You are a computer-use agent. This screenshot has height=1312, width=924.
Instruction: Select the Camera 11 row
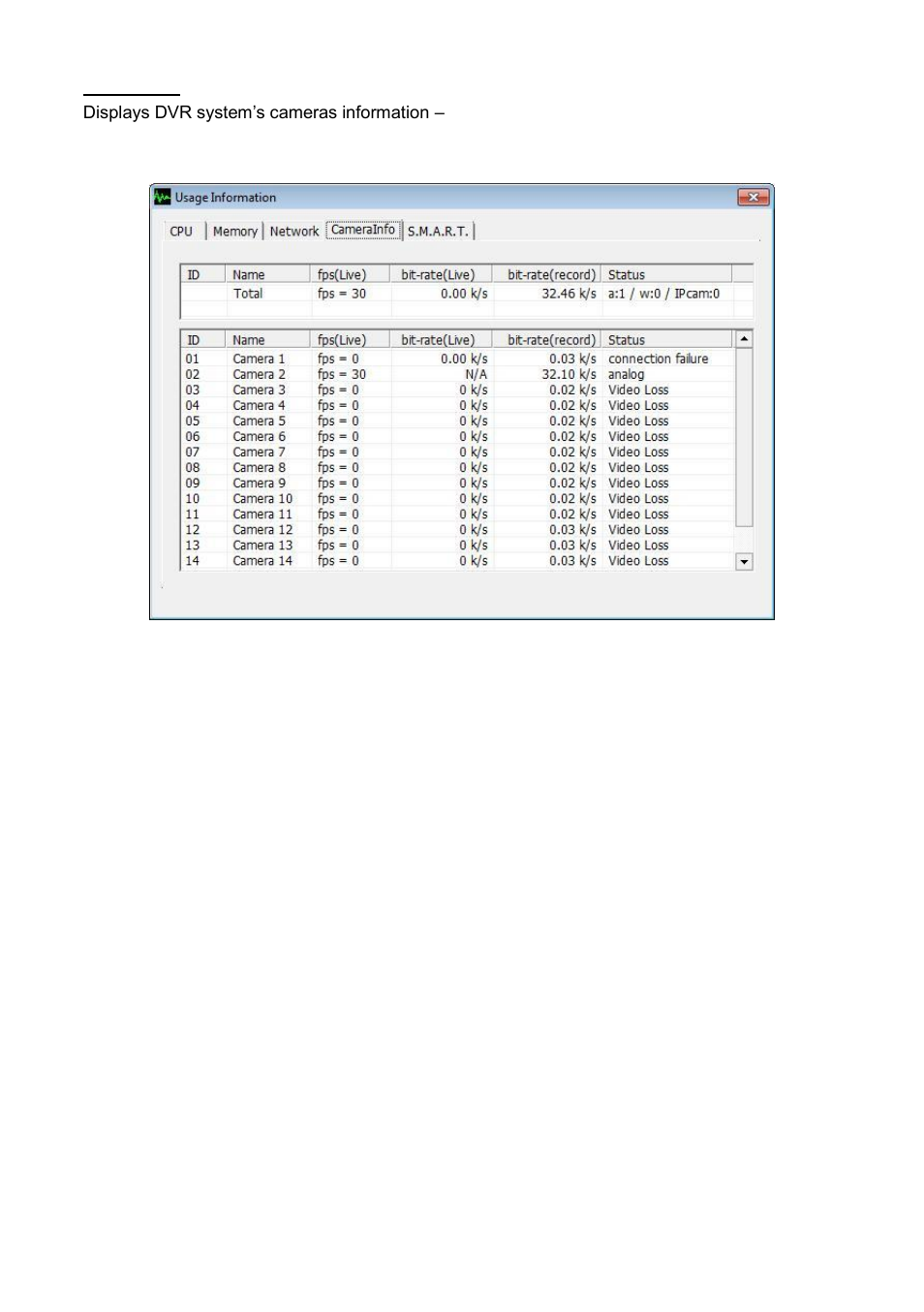[458, 514]
